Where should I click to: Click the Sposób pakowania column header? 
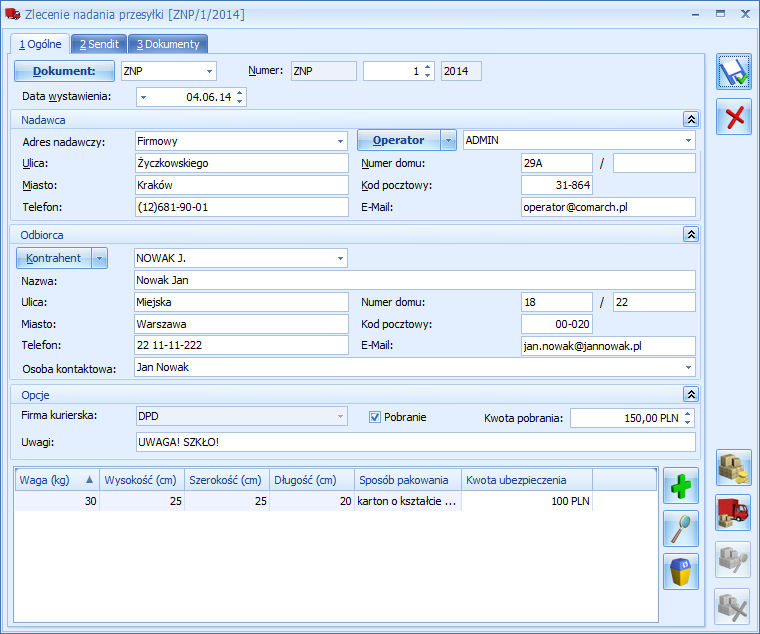click(408, 480)
